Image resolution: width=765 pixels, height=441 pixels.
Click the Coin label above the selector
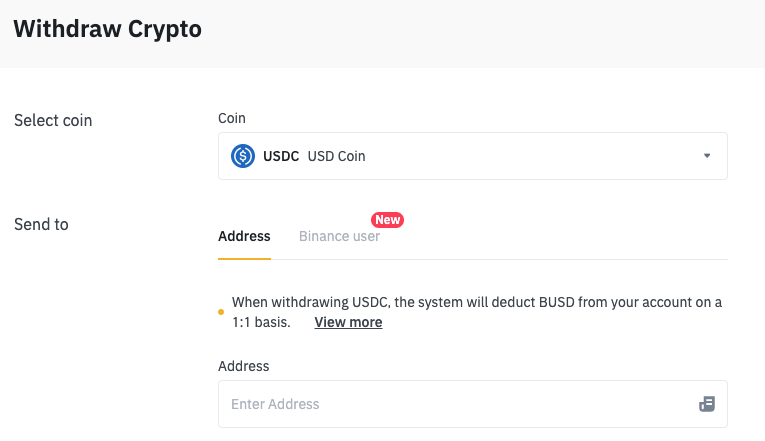pyautogui.click(x=232, y=118)
